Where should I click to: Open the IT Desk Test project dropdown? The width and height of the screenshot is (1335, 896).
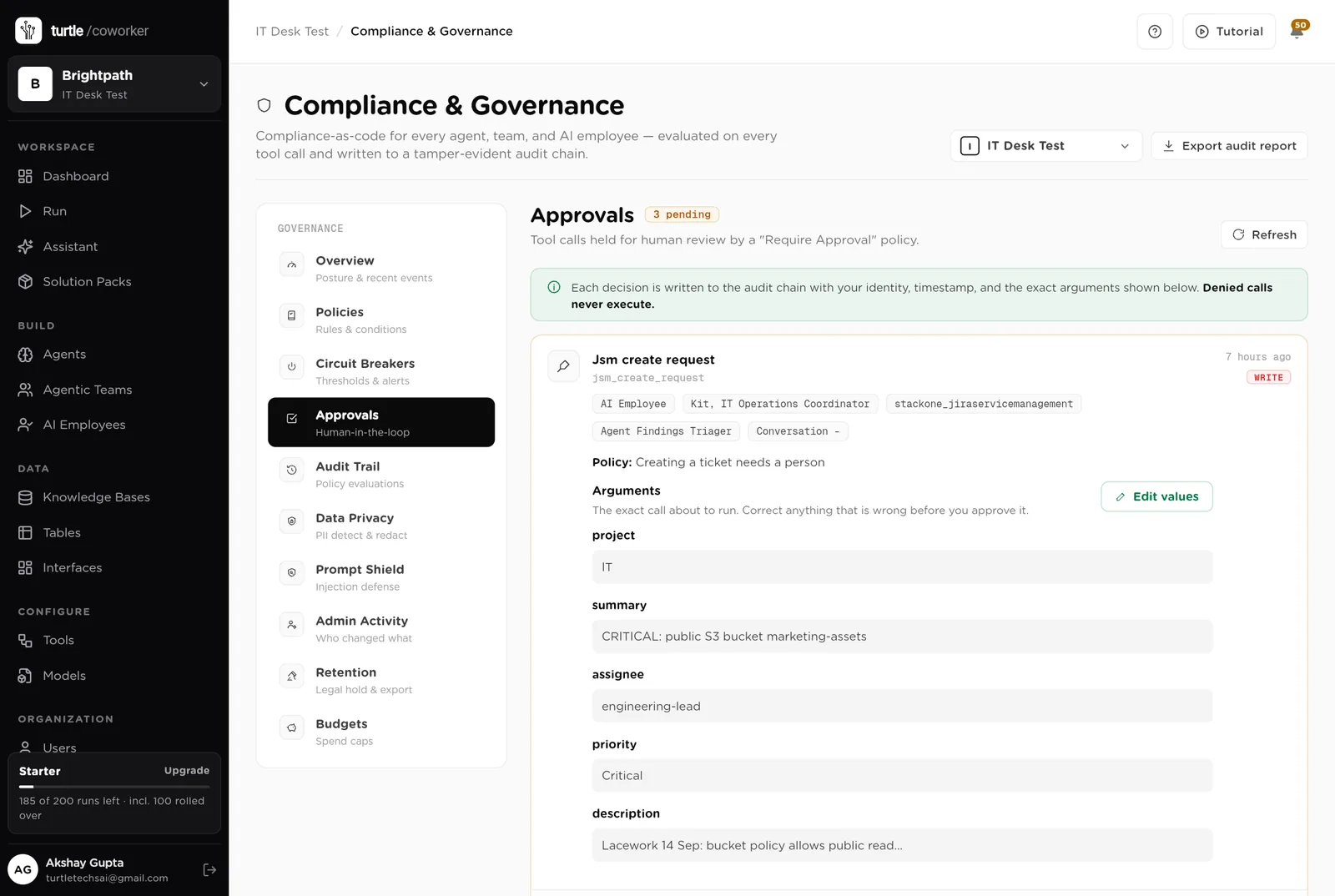point(1045,146)
